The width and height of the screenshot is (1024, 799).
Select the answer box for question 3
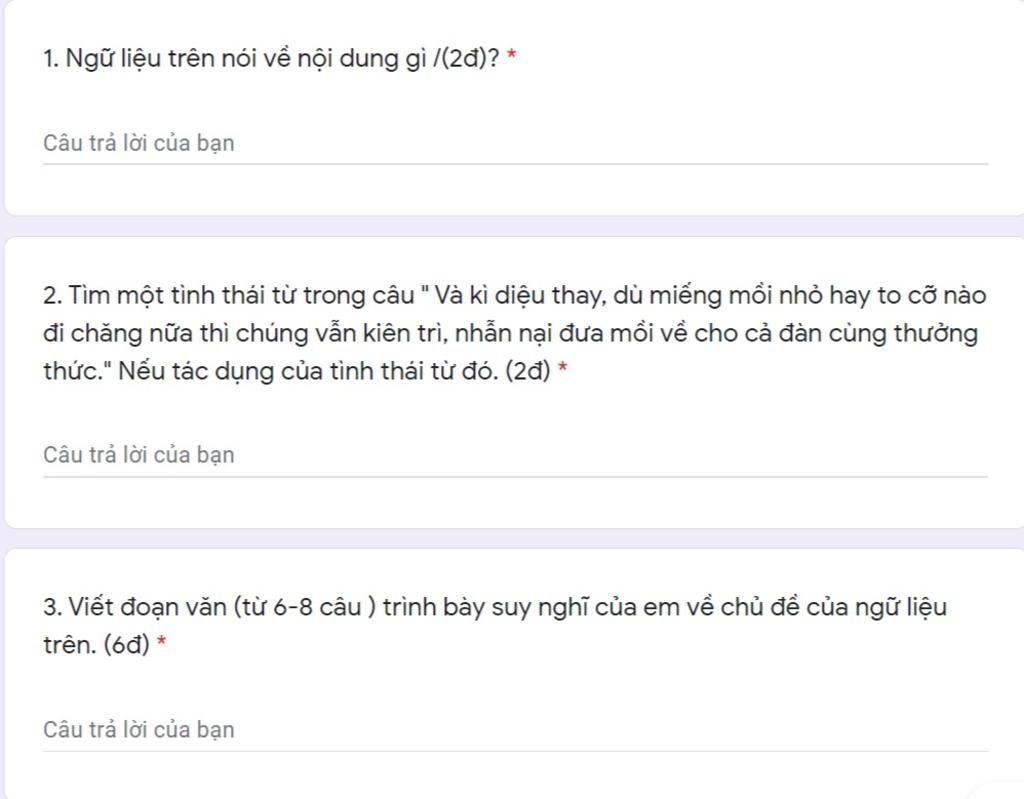(x=515, y=730)
